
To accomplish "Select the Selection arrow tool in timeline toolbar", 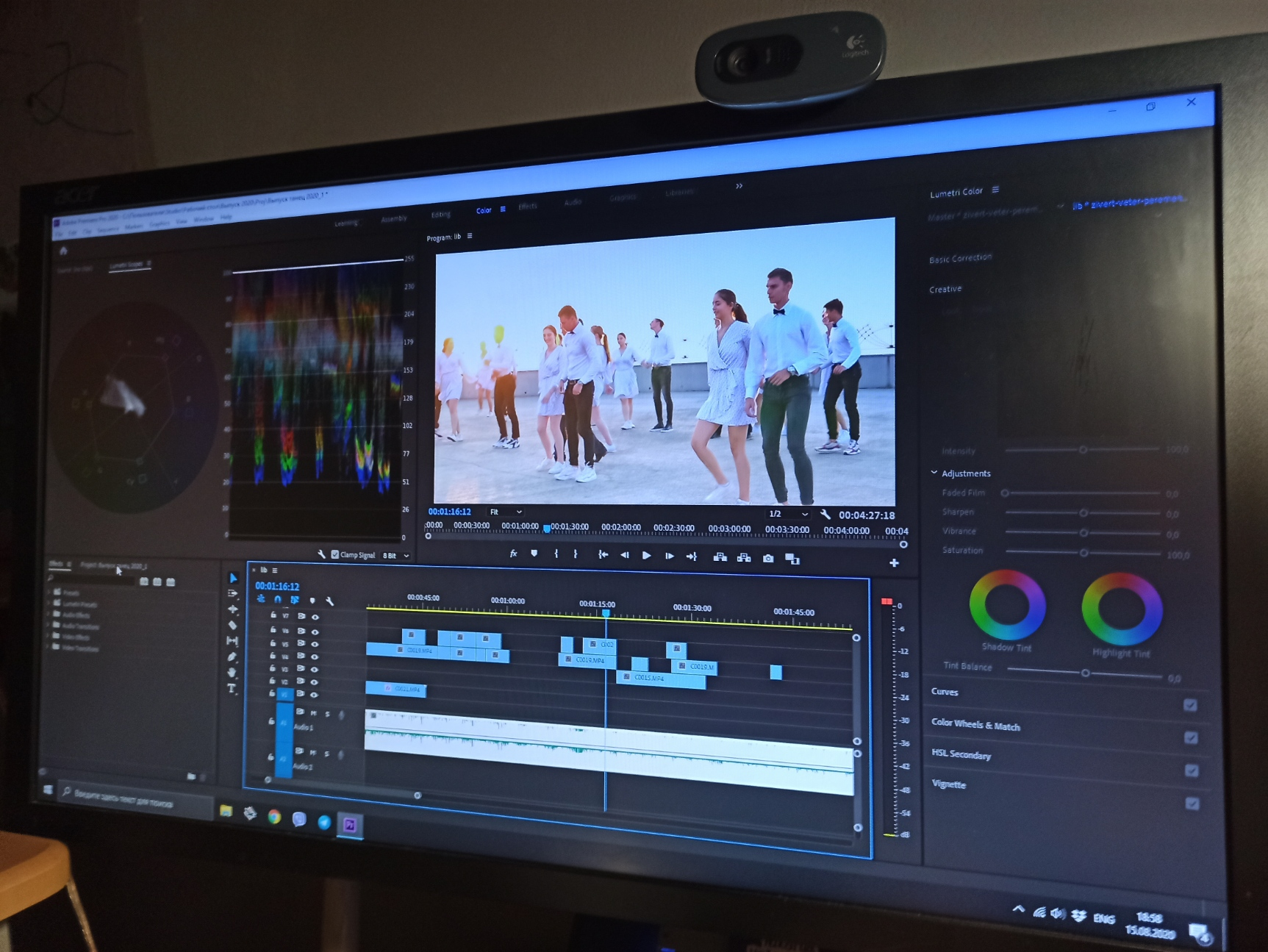I will (234, 579).
